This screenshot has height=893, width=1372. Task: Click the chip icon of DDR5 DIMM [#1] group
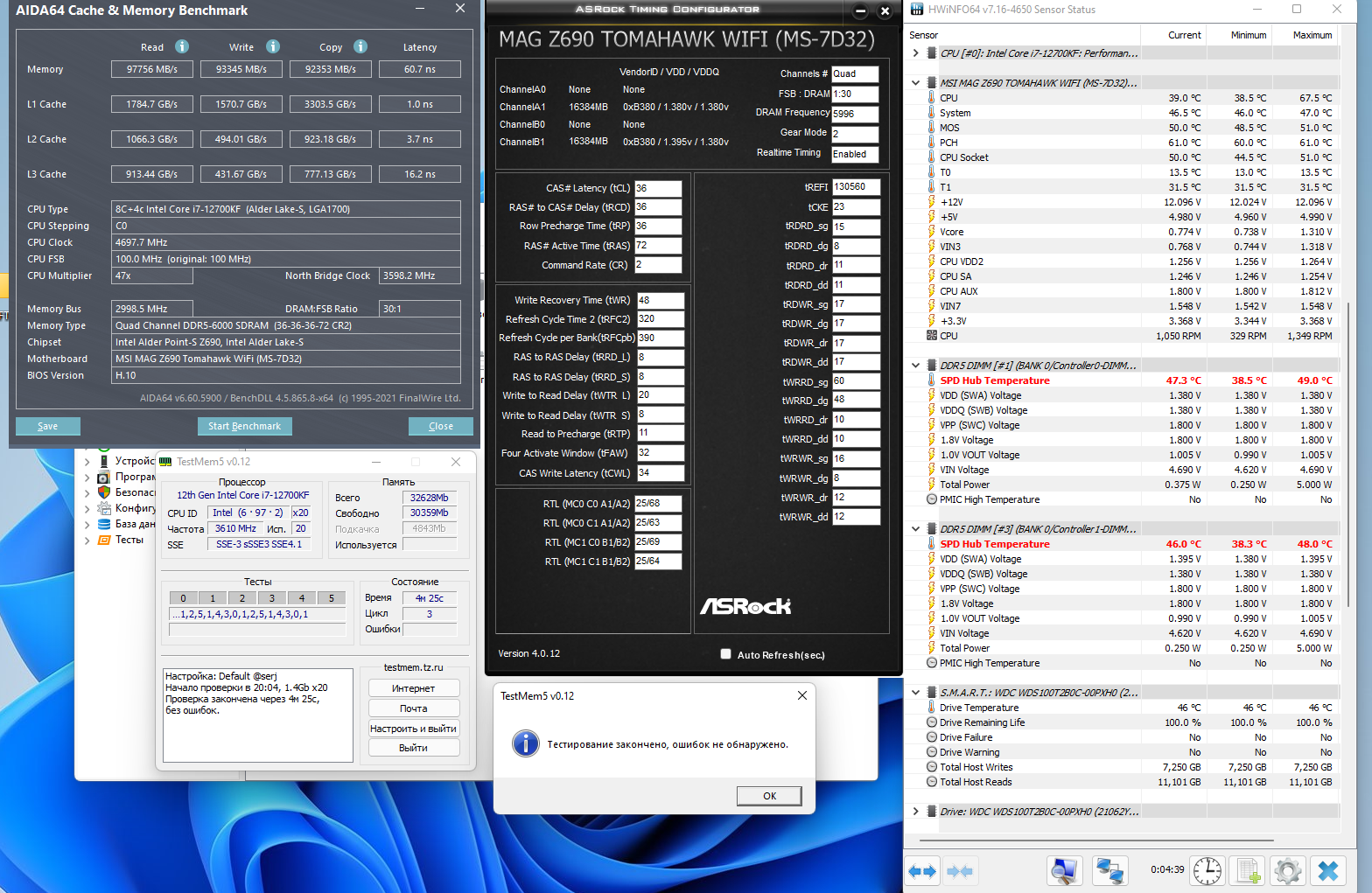point(932,366)
